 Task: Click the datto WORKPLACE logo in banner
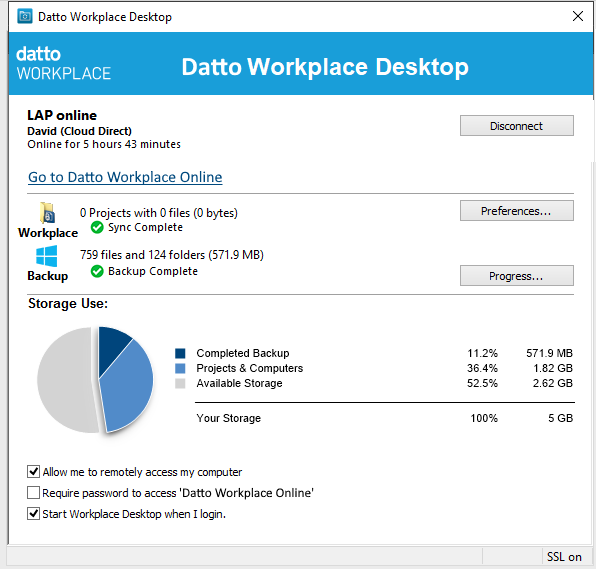pos(63,63)
